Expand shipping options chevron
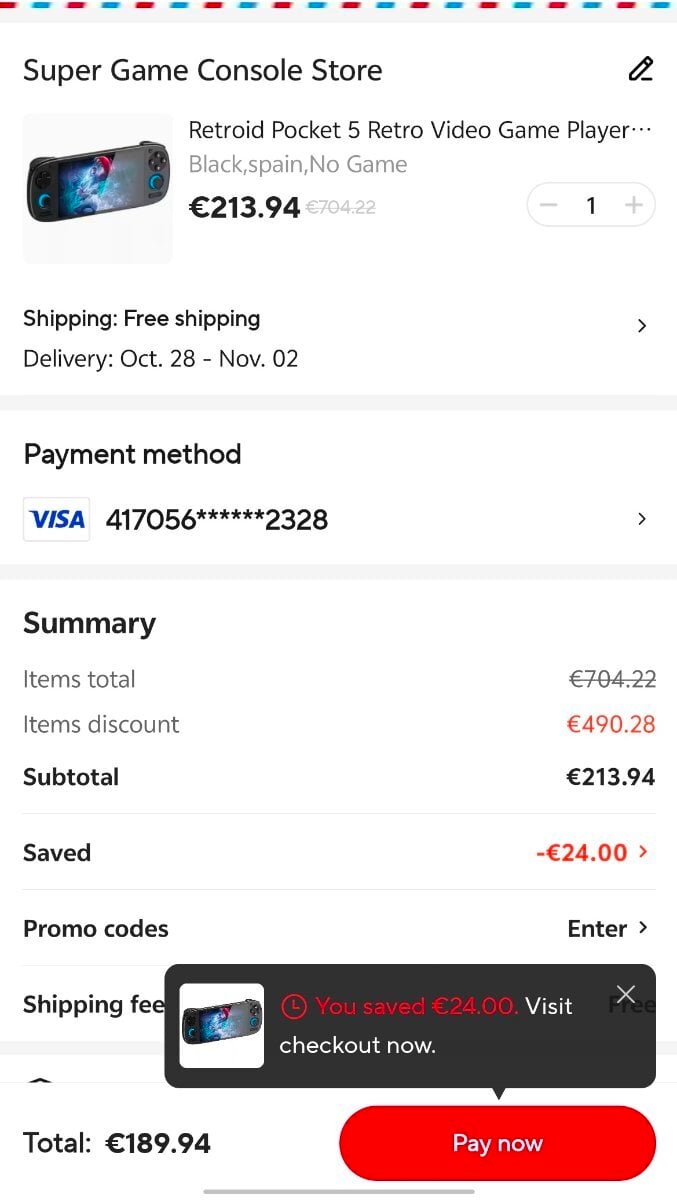Viewport: 677px width, 1200px height. click(x=642, y=326)
